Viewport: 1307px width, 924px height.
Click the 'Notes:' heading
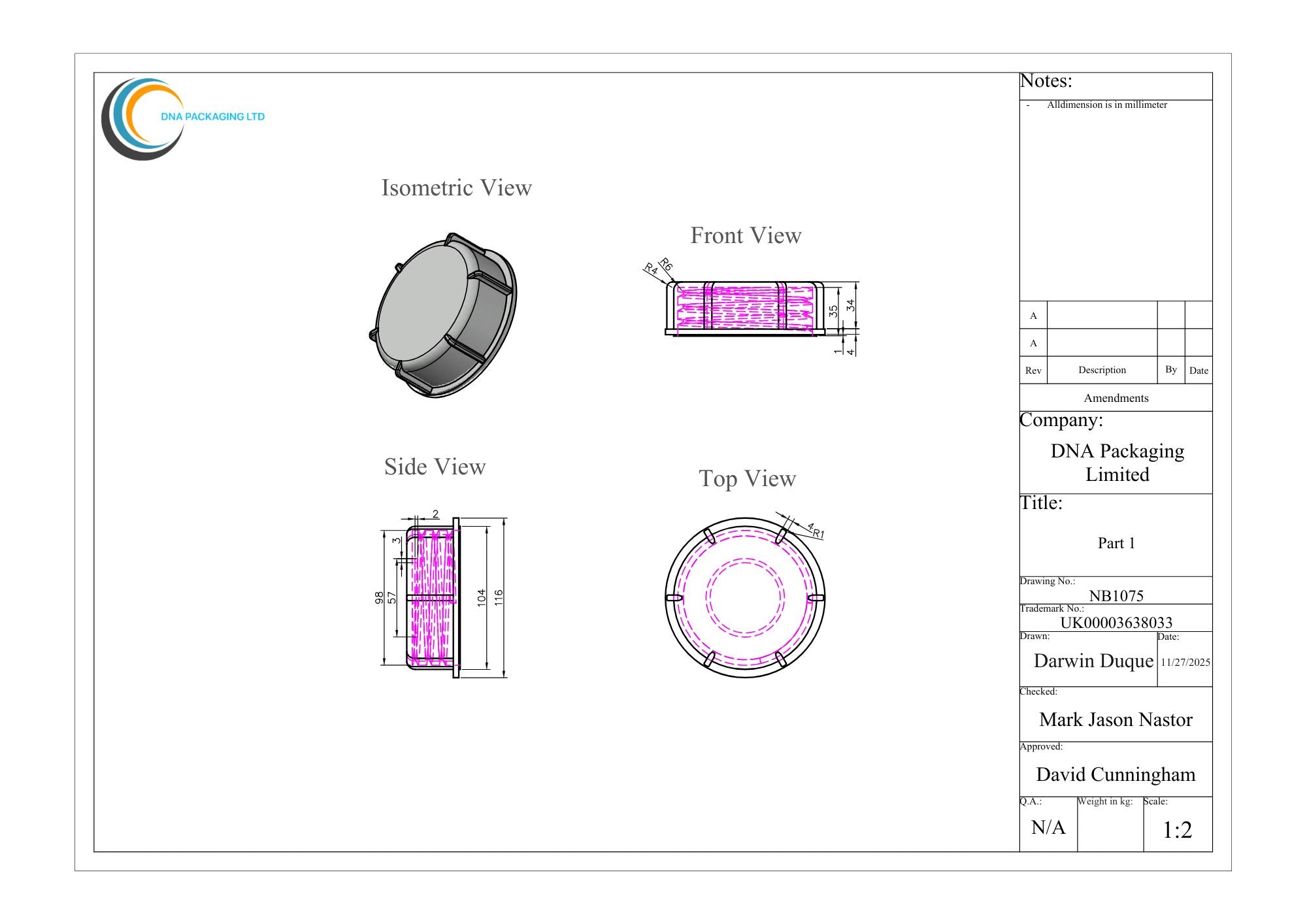click(x=1046, y=81)
